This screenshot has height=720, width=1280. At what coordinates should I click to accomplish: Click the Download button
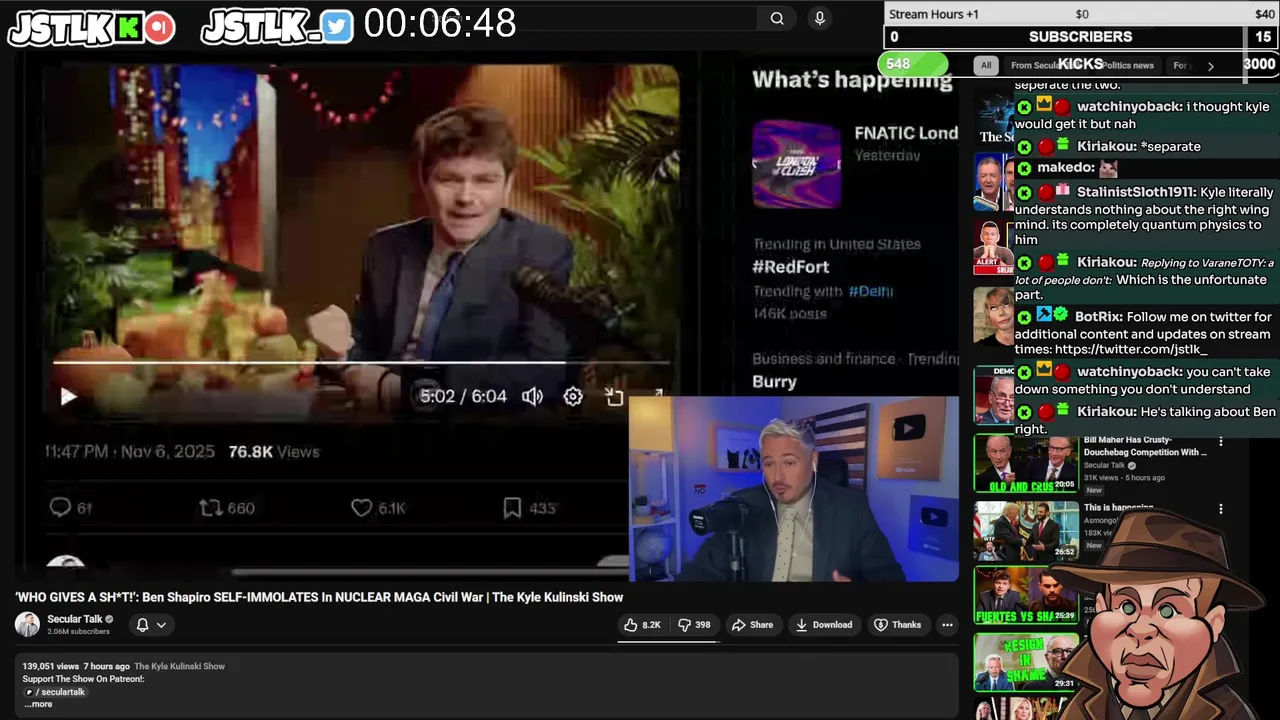point(824,625)
